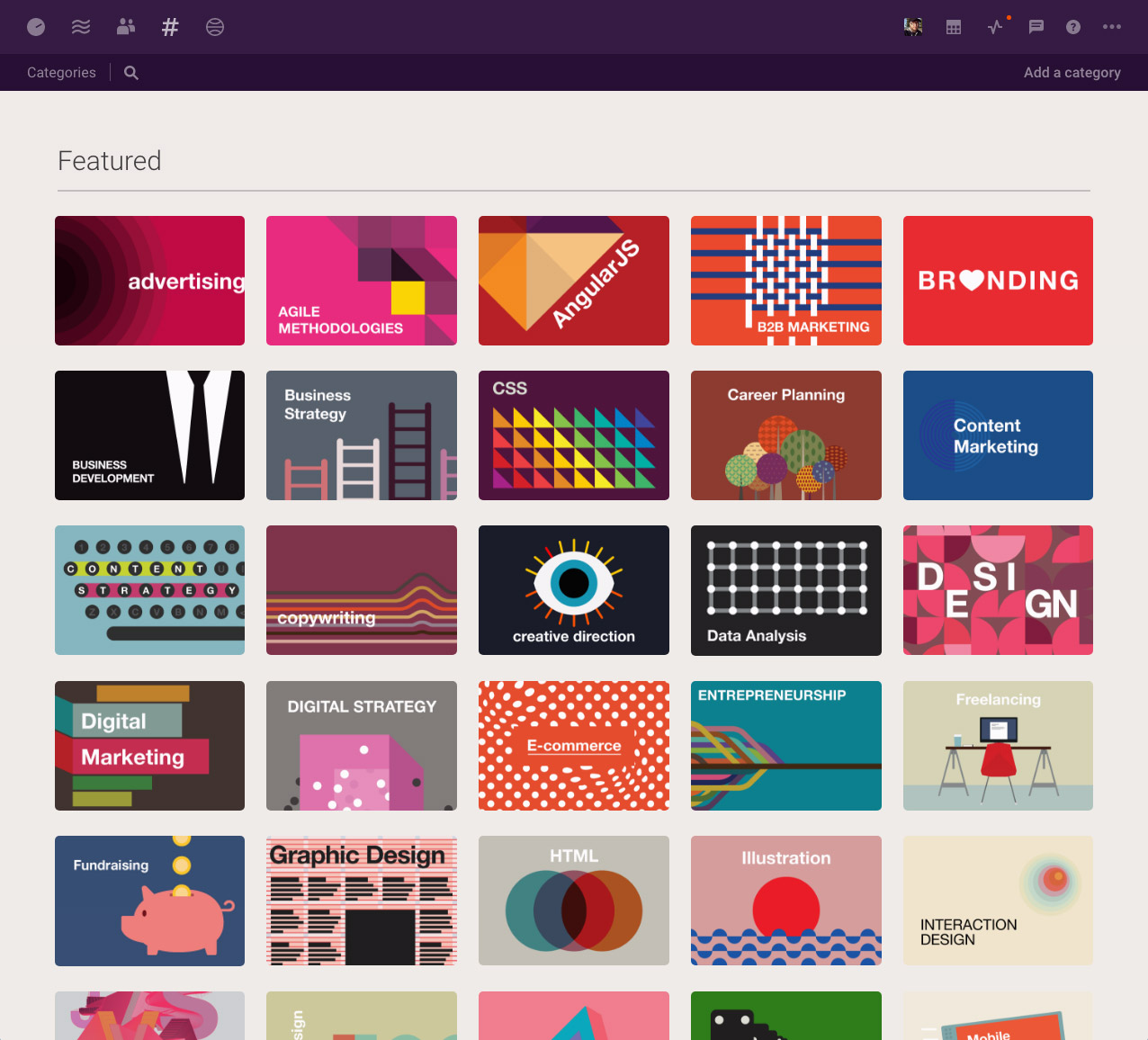Open the activity pulse notifications icon
1148x1040 pixels.
point(995,27)
